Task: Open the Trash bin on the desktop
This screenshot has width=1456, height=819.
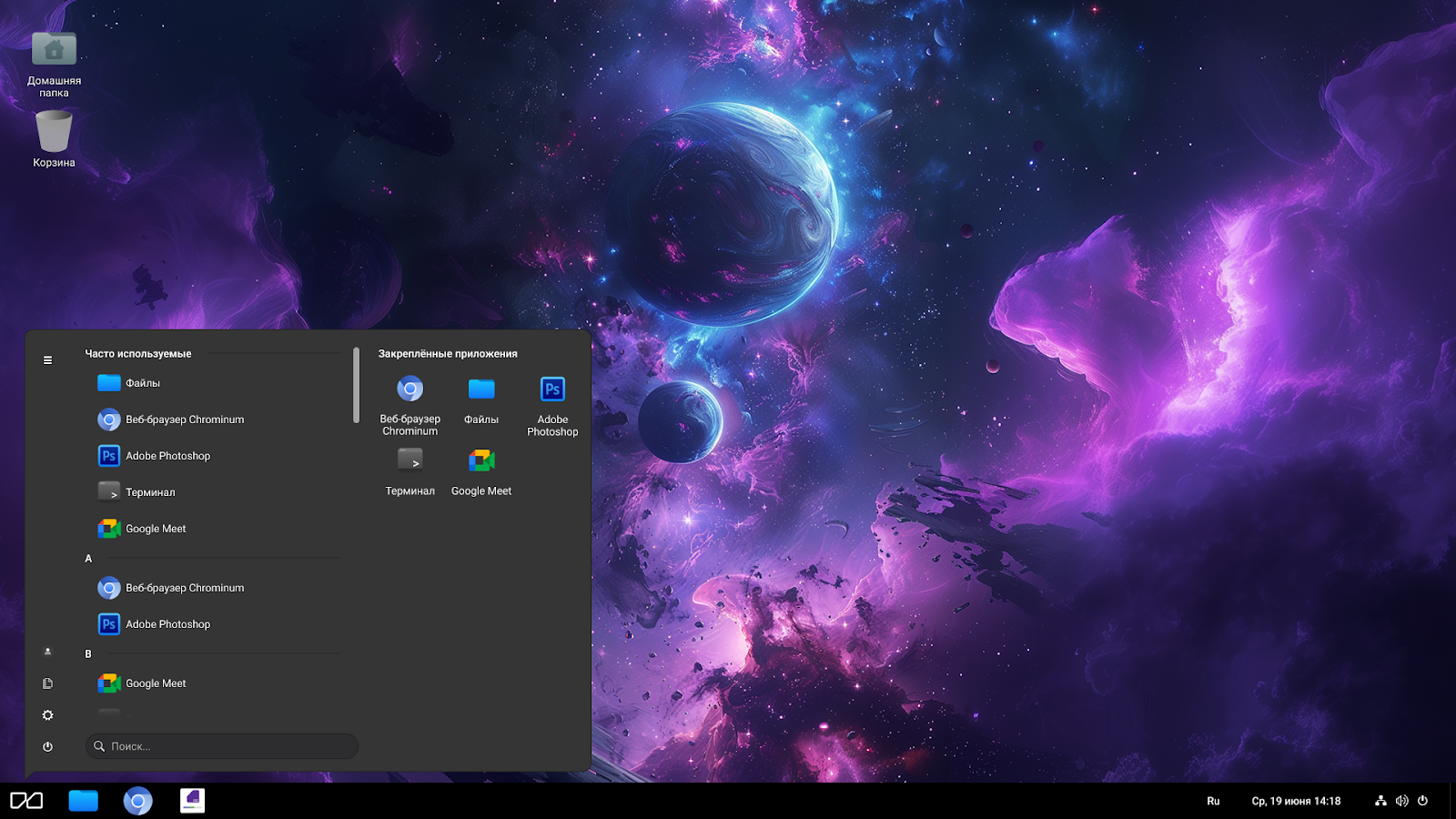Action: (54, 138)
